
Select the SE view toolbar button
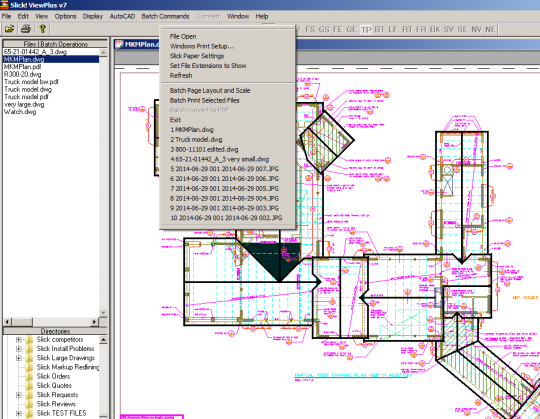tap(463, 30)
